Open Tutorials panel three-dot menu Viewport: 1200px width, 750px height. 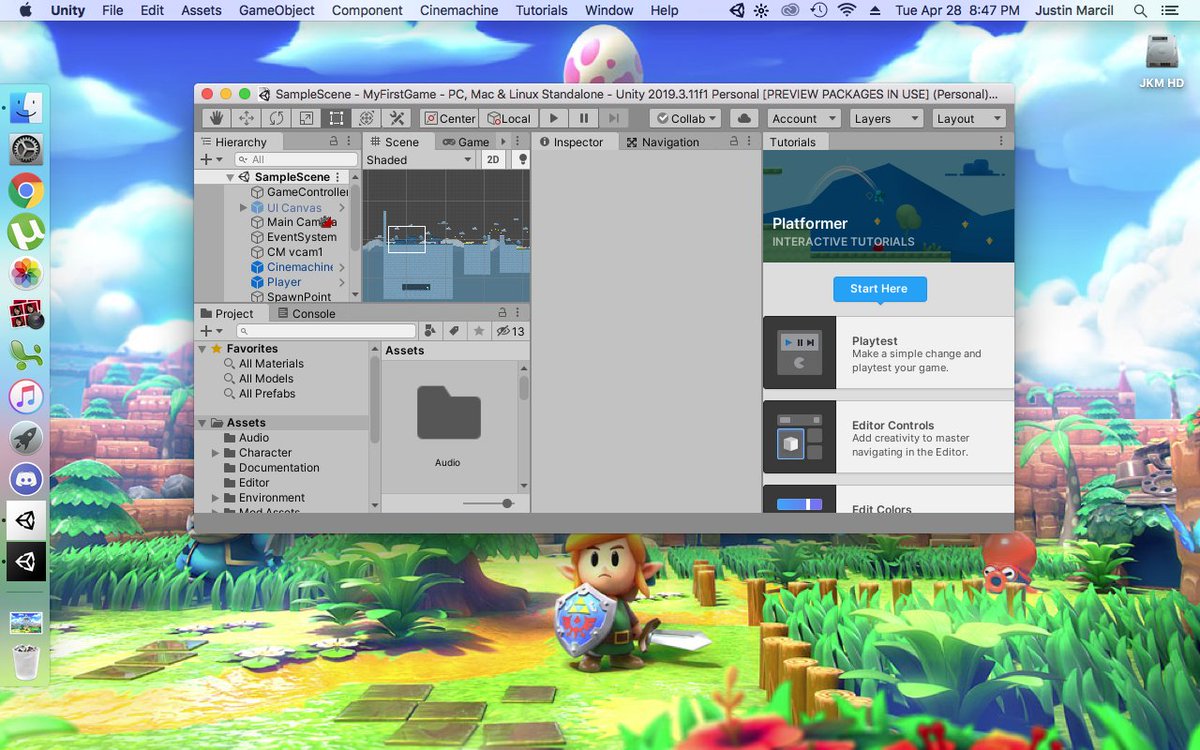(1001, 142)
